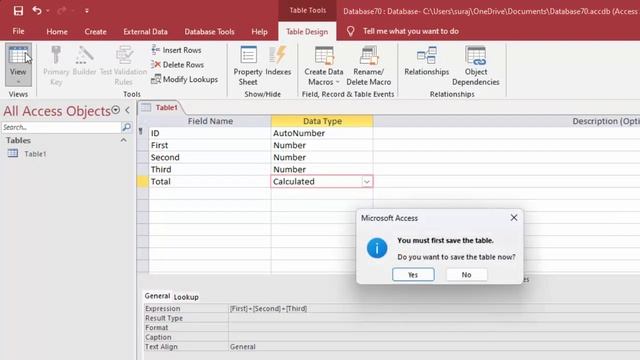Close the Microsoft Access dialog
This screenshot has width=640, height=360.
point(513,218)
